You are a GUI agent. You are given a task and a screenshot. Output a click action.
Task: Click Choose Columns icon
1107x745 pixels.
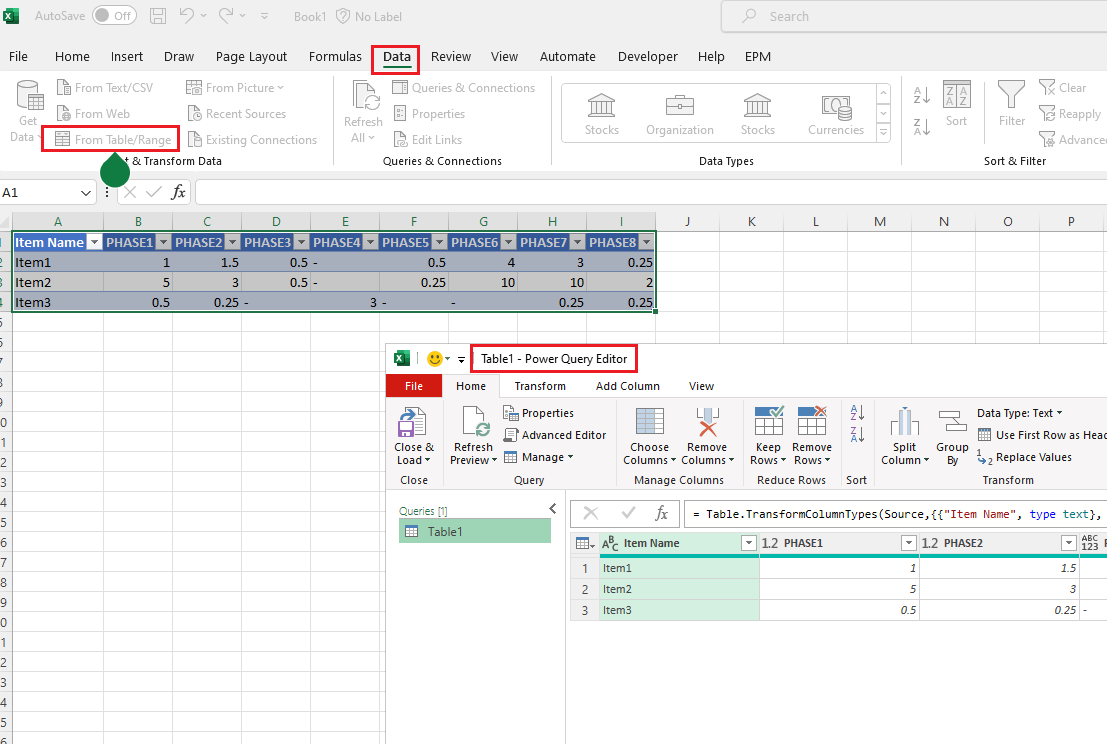click(x=650, y=422)
